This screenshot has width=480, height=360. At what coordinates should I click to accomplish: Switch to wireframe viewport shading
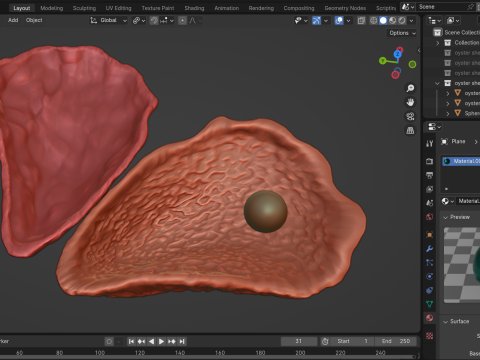point(374,20)
